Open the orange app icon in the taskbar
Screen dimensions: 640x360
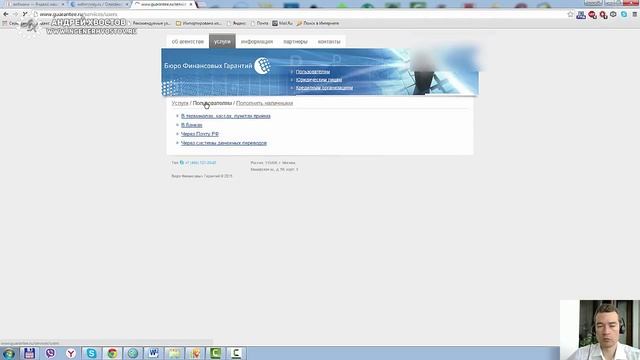coord(195,353)
